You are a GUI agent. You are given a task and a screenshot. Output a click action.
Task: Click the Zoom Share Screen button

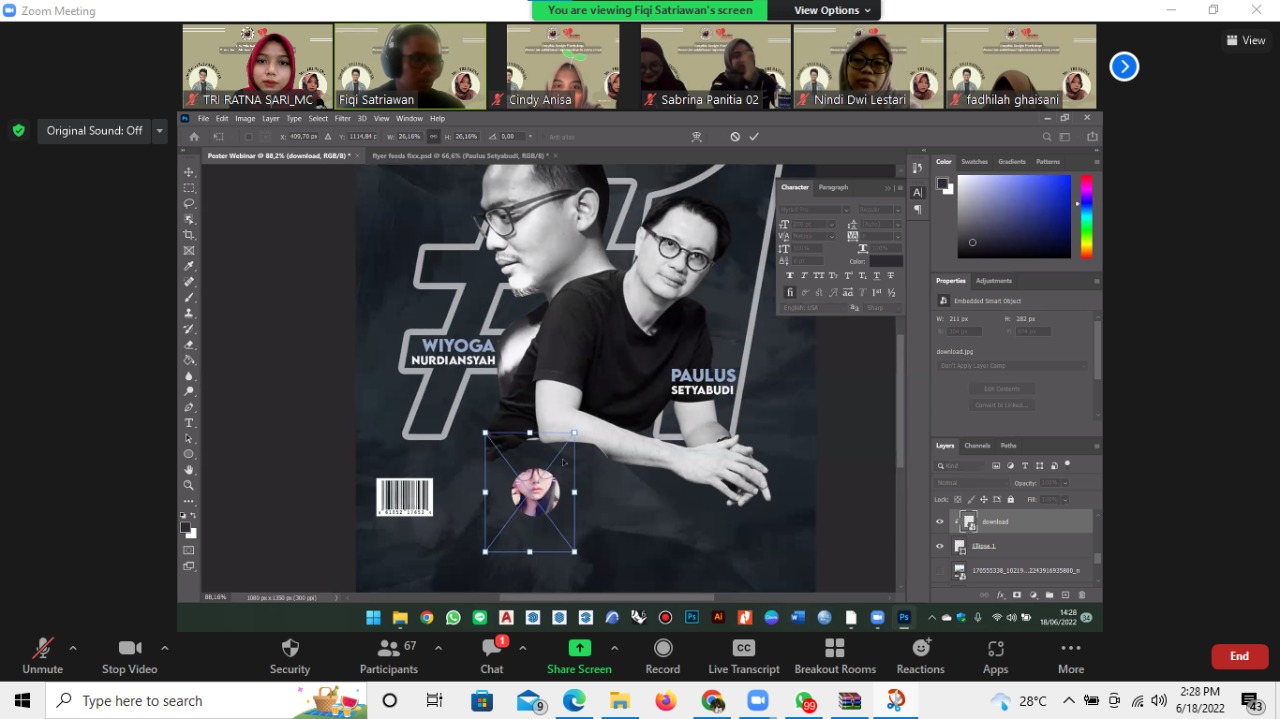(579, 657)
